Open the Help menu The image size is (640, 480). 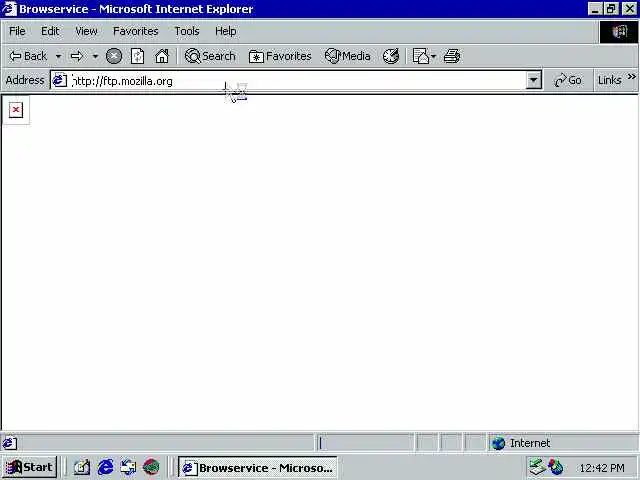225,31
